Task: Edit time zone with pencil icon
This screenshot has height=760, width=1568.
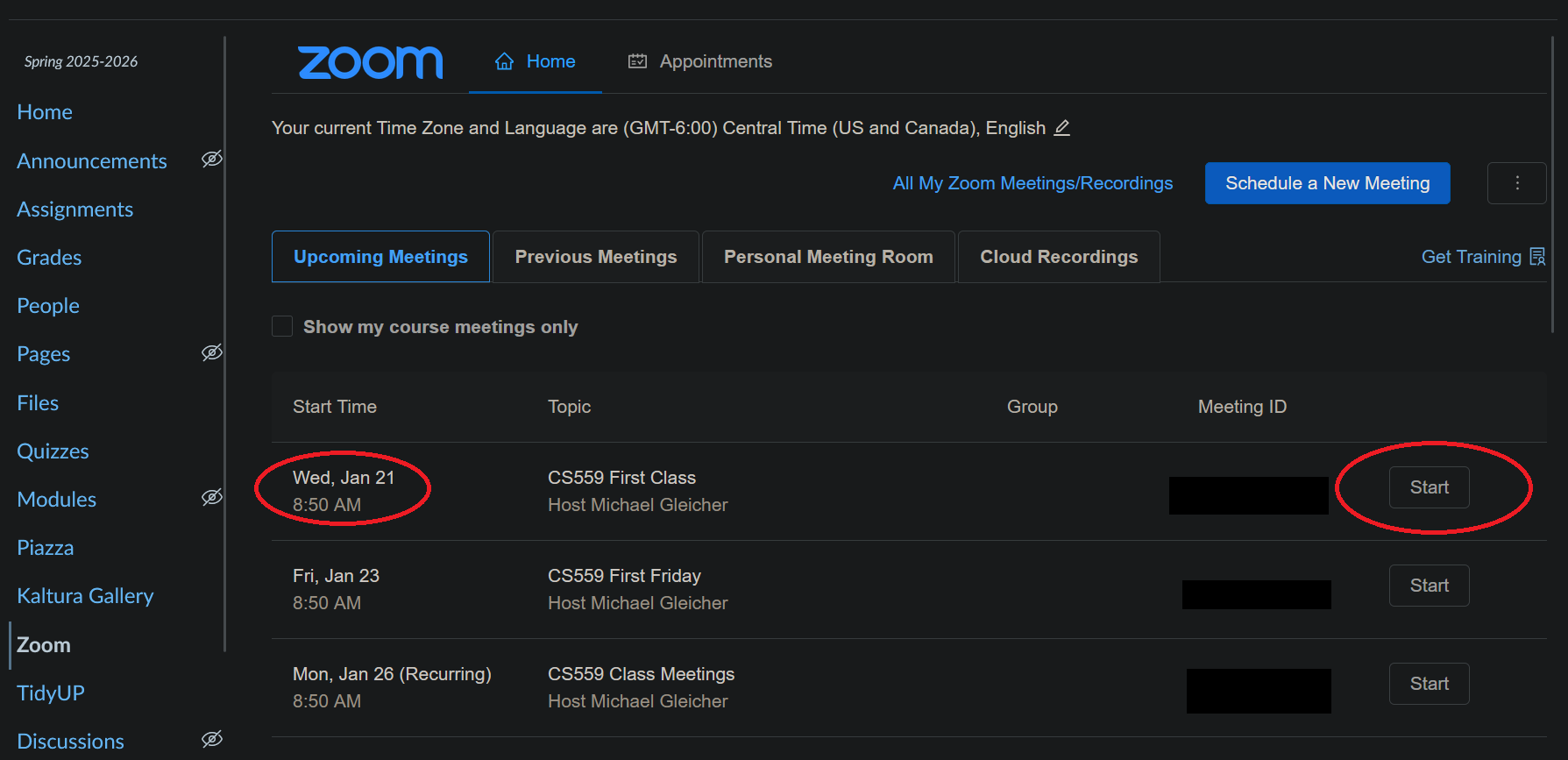Action: (x=1061, y=128)
